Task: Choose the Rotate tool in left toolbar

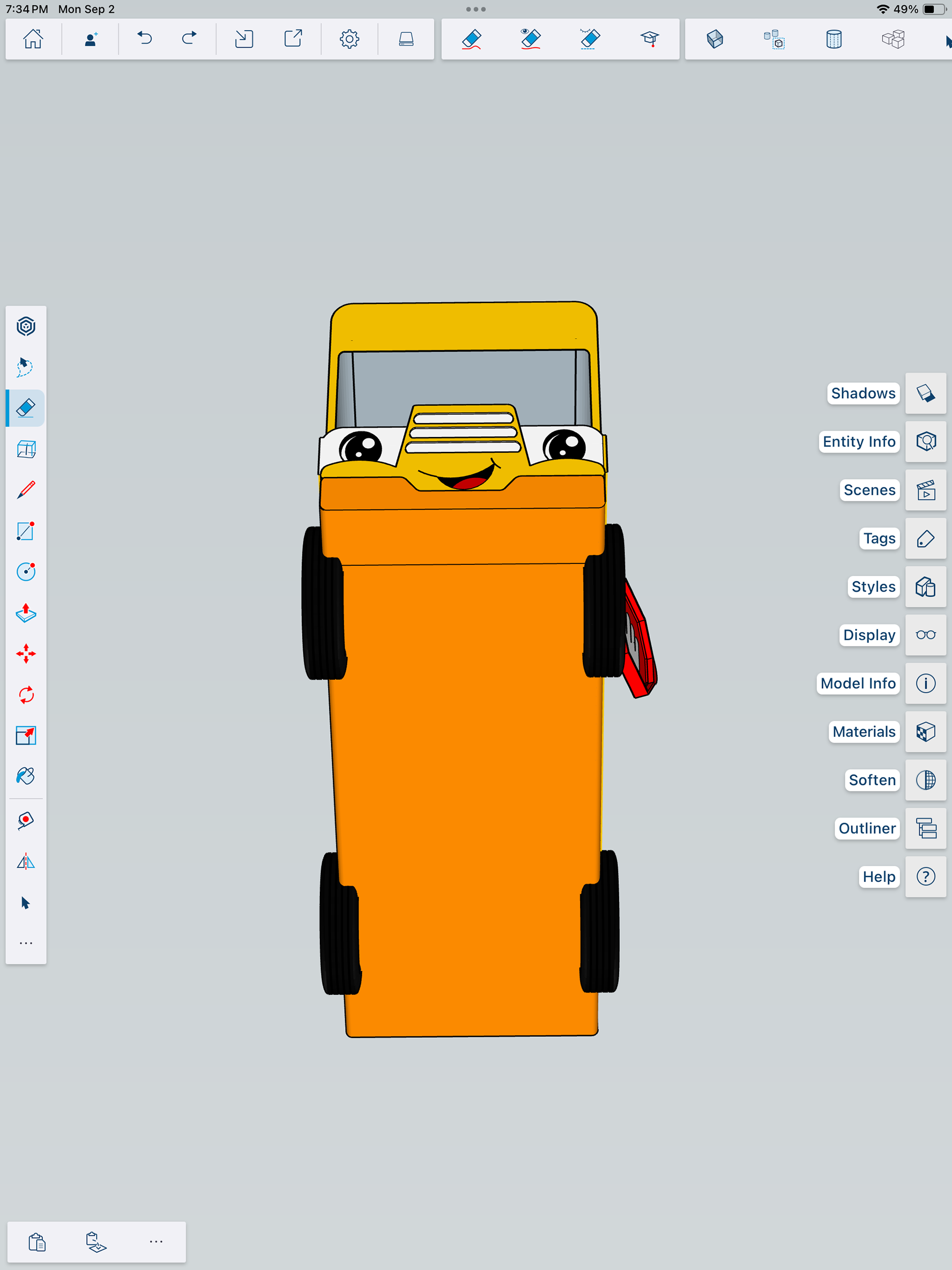Action: coord(26,695)
